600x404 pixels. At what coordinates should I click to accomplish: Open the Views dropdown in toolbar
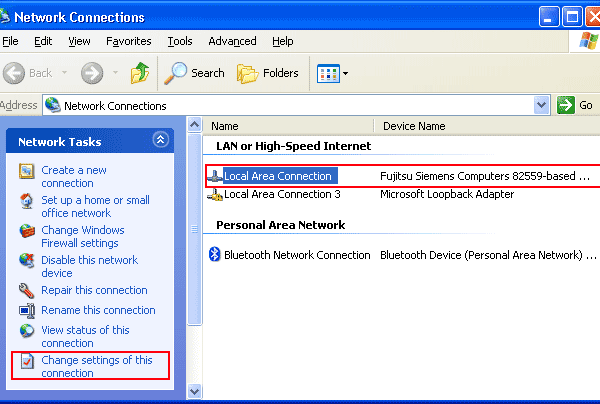click(332, 73)
